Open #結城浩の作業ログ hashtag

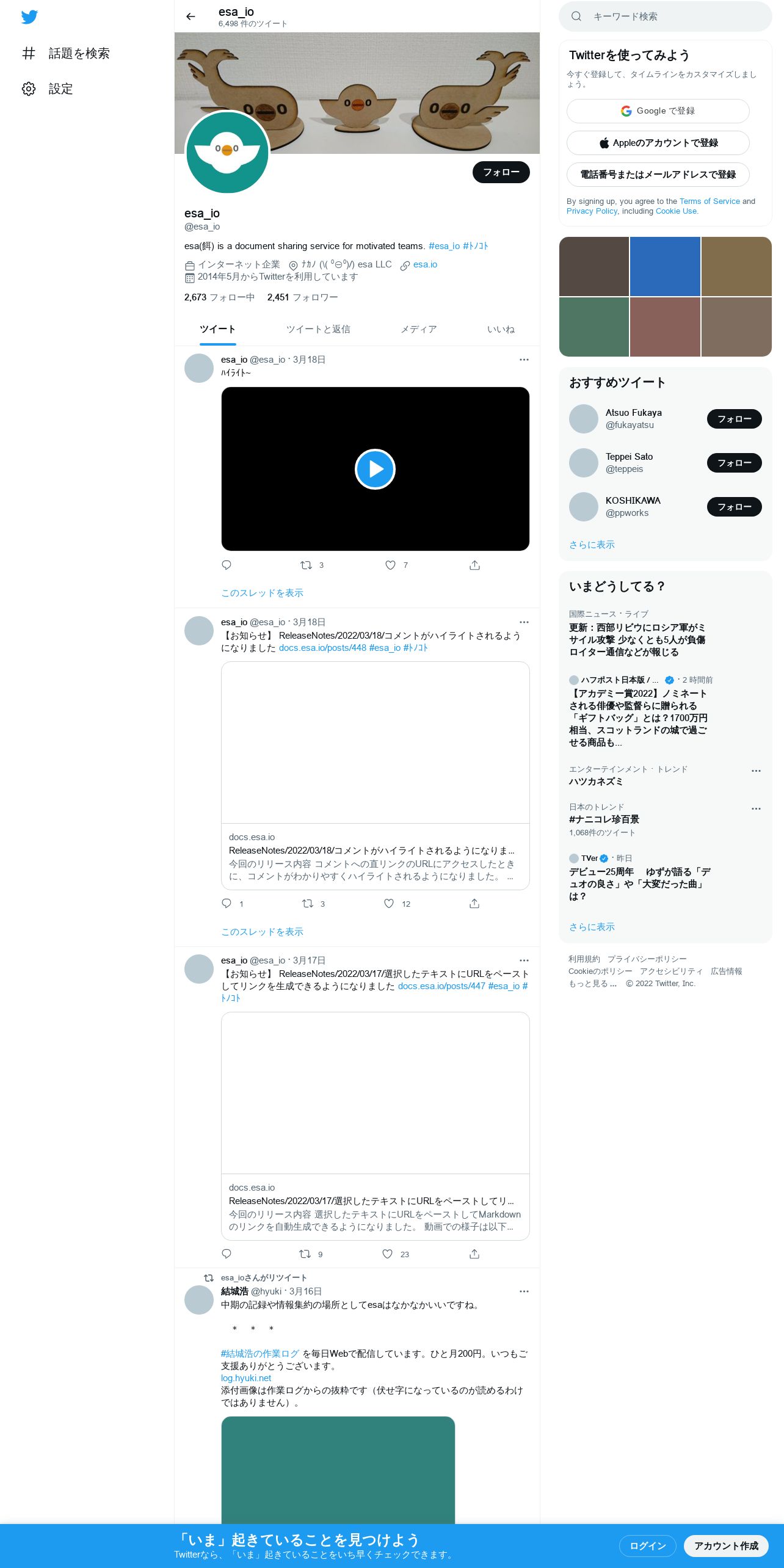pos(260,1354)
